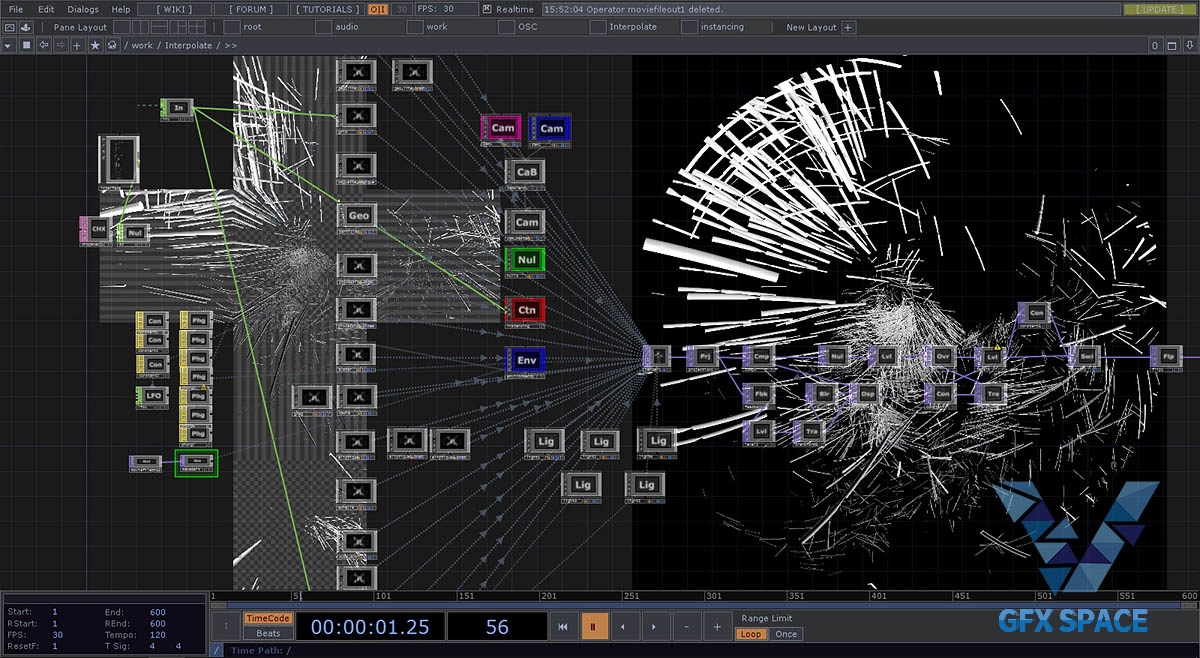This screenshot has height=658, width=1200.
Task: Jump to start of timeline
Action: coord(563,627)
